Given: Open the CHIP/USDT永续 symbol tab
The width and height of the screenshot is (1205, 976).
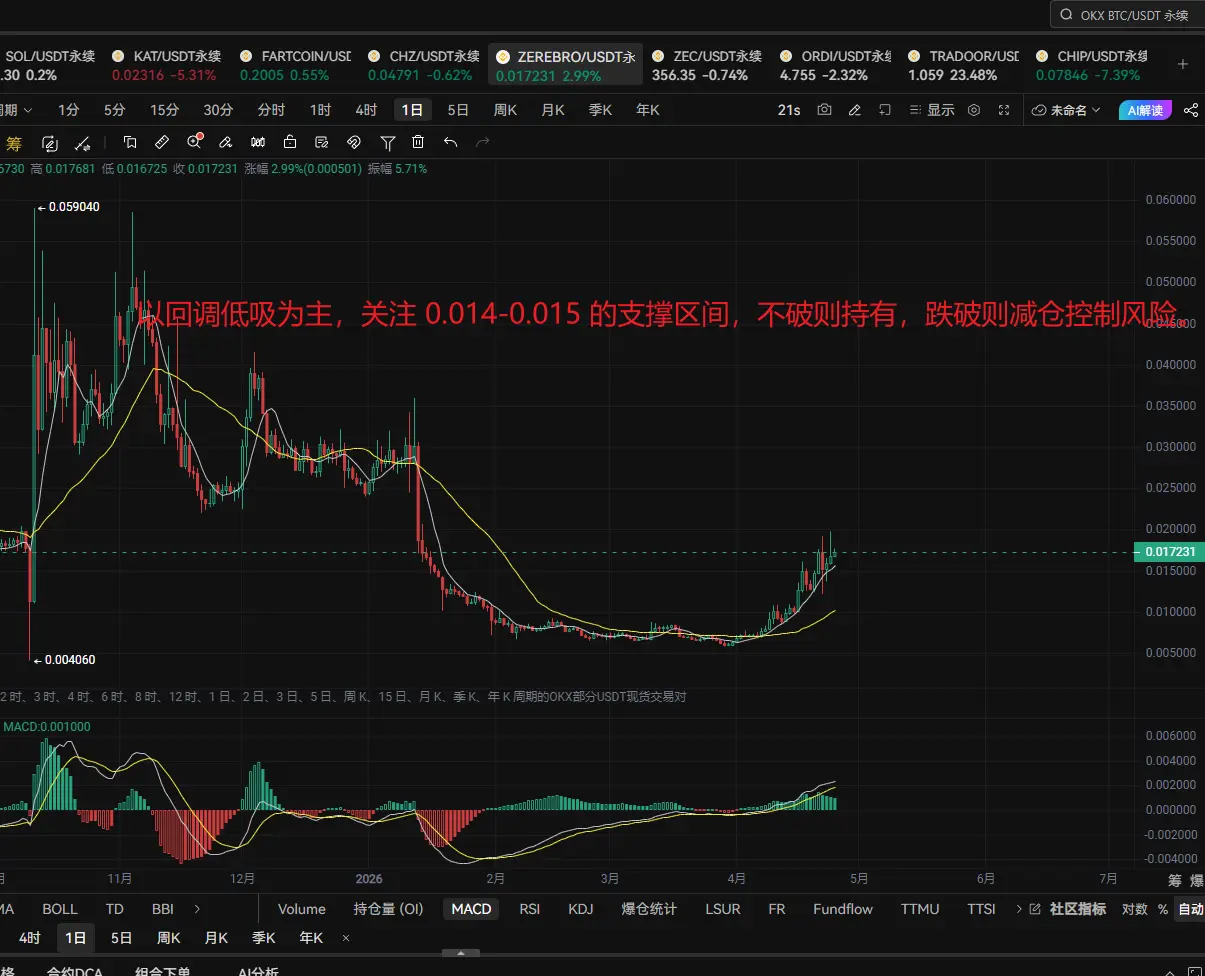Looking at the screenshot, I should pyautogui.click(x=1090, y=65).
